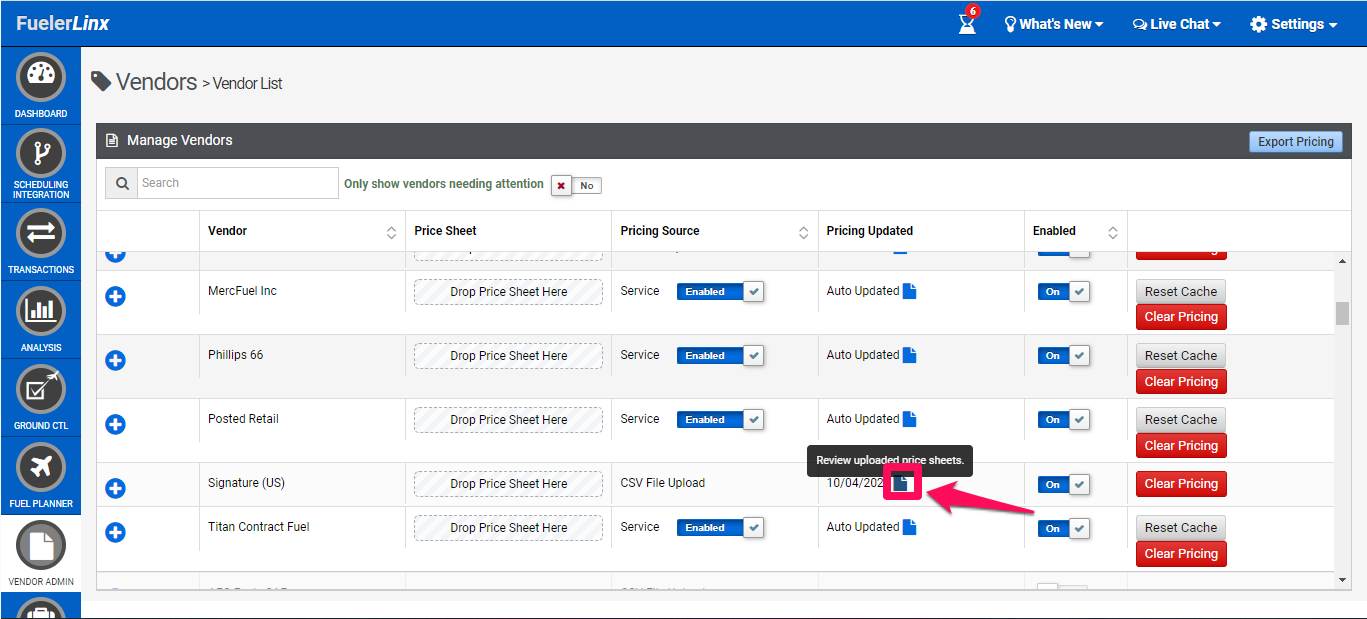Open the Analysis sidebar icon
1367x619 pixels.
point(41,311)
